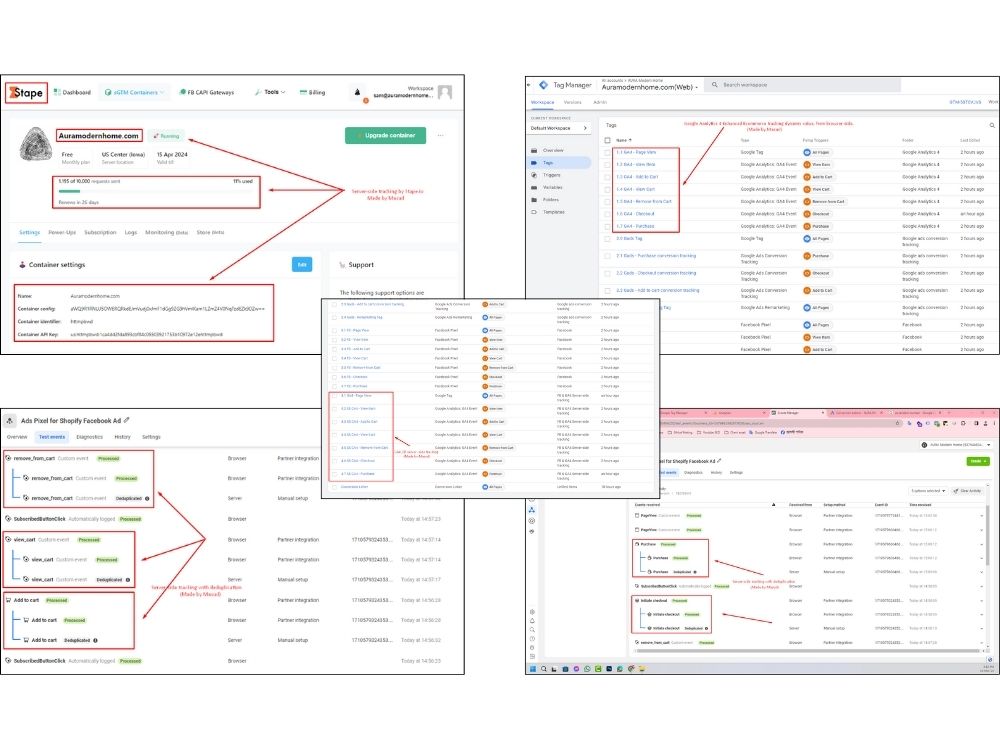The width and height of the screenshot is (1000, 750).
Task: Expand the parent Initiate checkout row chevron
Action: [982, 601]
